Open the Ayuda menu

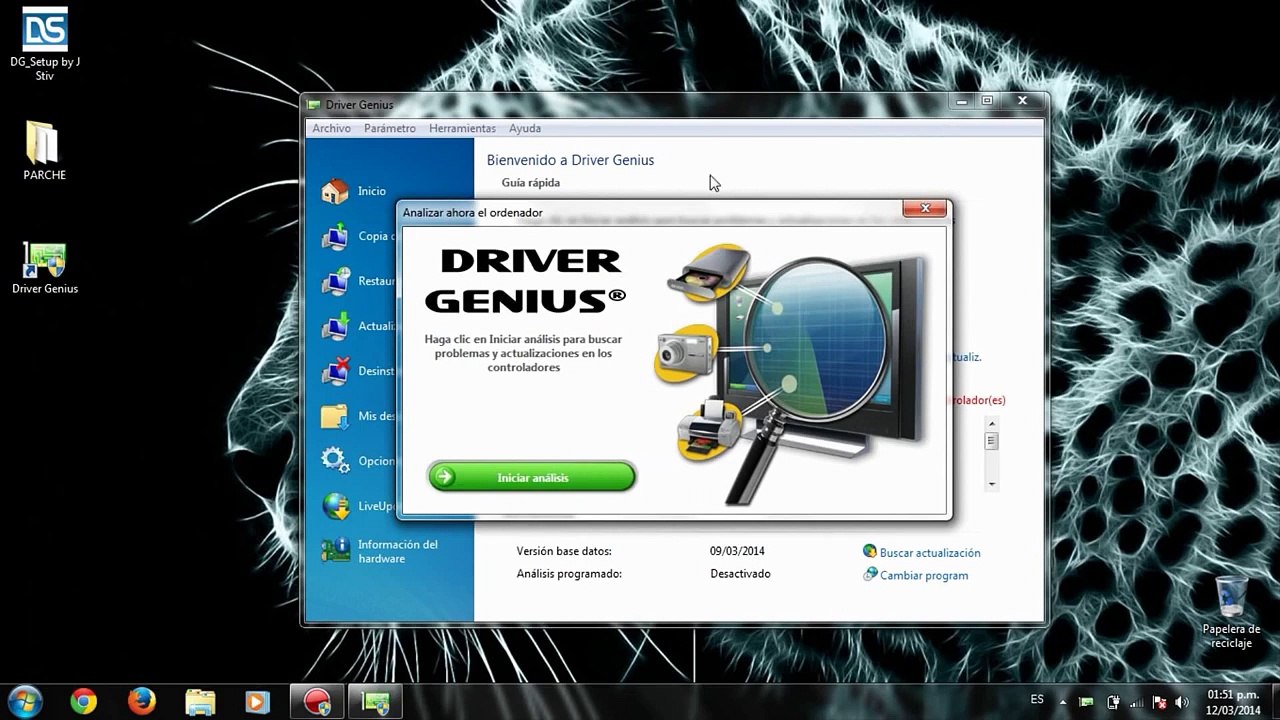click(525, 128)
